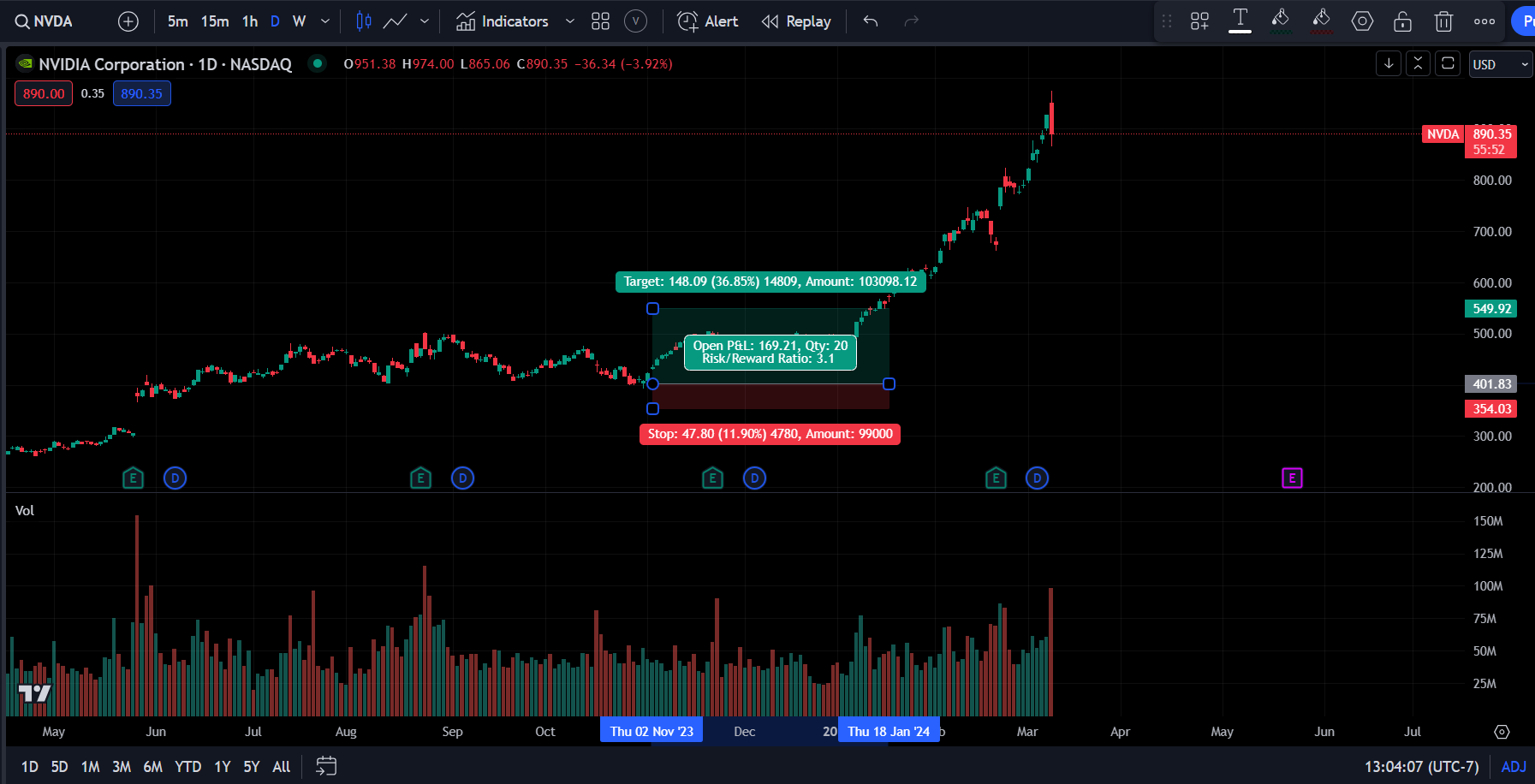Click the rounded square pane button

point(1448,64)
